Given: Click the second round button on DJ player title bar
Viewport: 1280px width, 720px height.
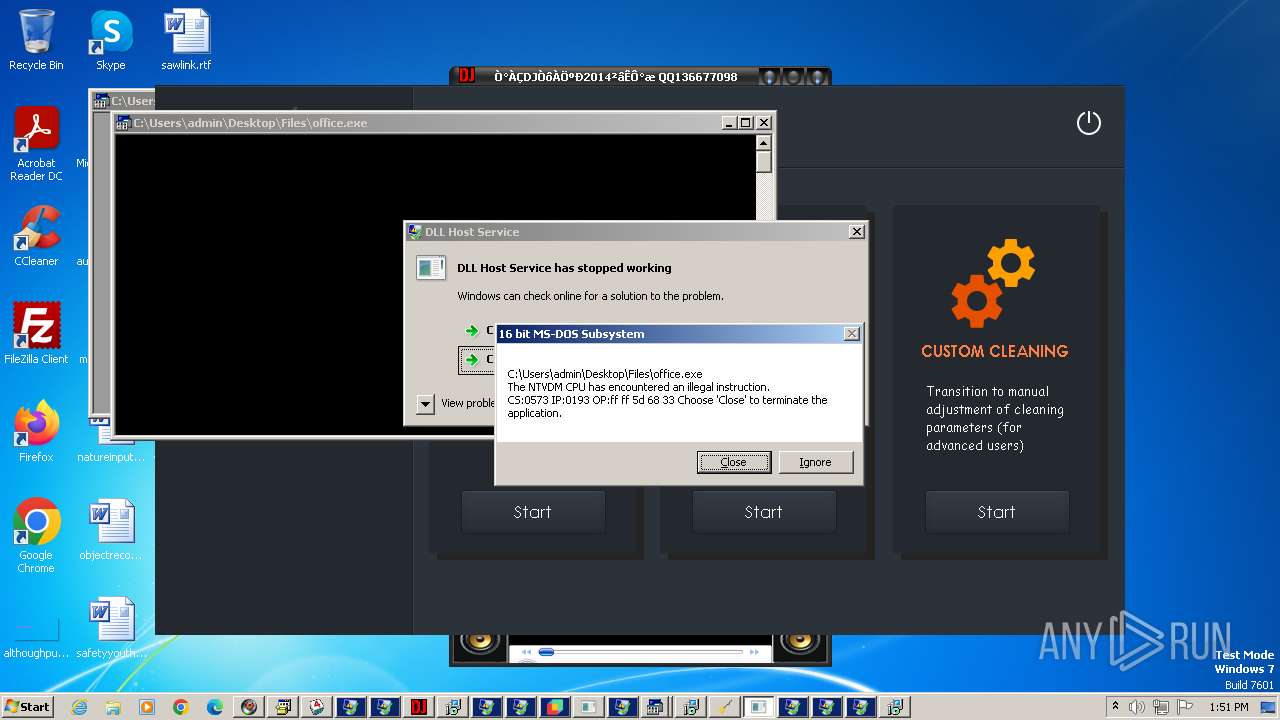Looking at the screenshot, I should [792, 76].
